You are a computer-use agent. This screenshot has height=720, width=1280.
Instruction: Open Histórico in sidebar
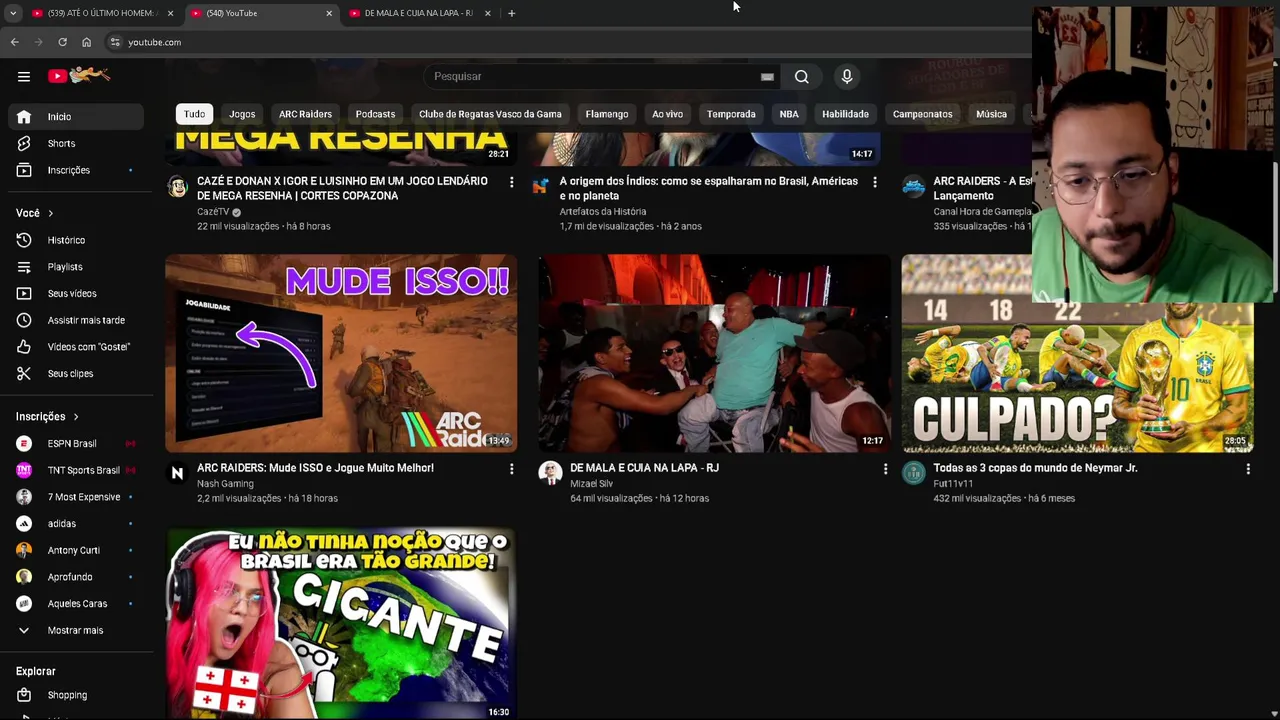[76, 240]
